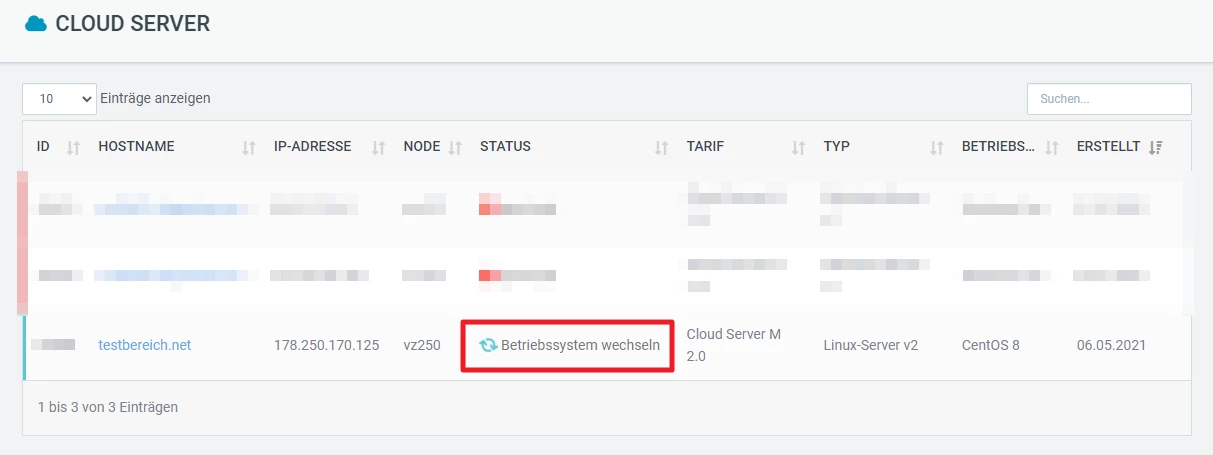Screen dimensions: 1213x455
Task: Click sort arrows icon in Hostname column
Action: point(249,147)
